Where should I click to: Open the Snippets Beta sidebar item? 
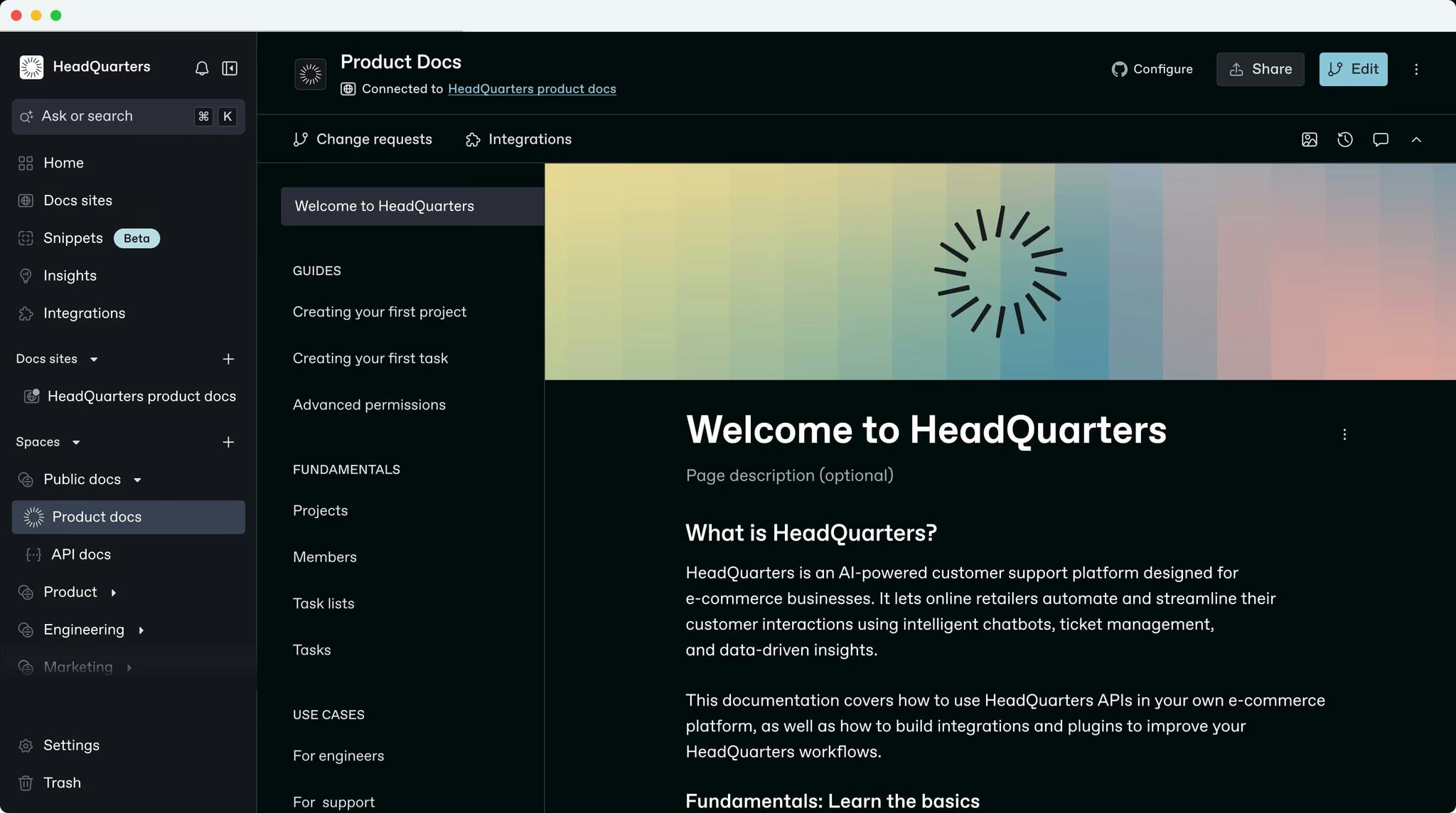coord(73,238)
